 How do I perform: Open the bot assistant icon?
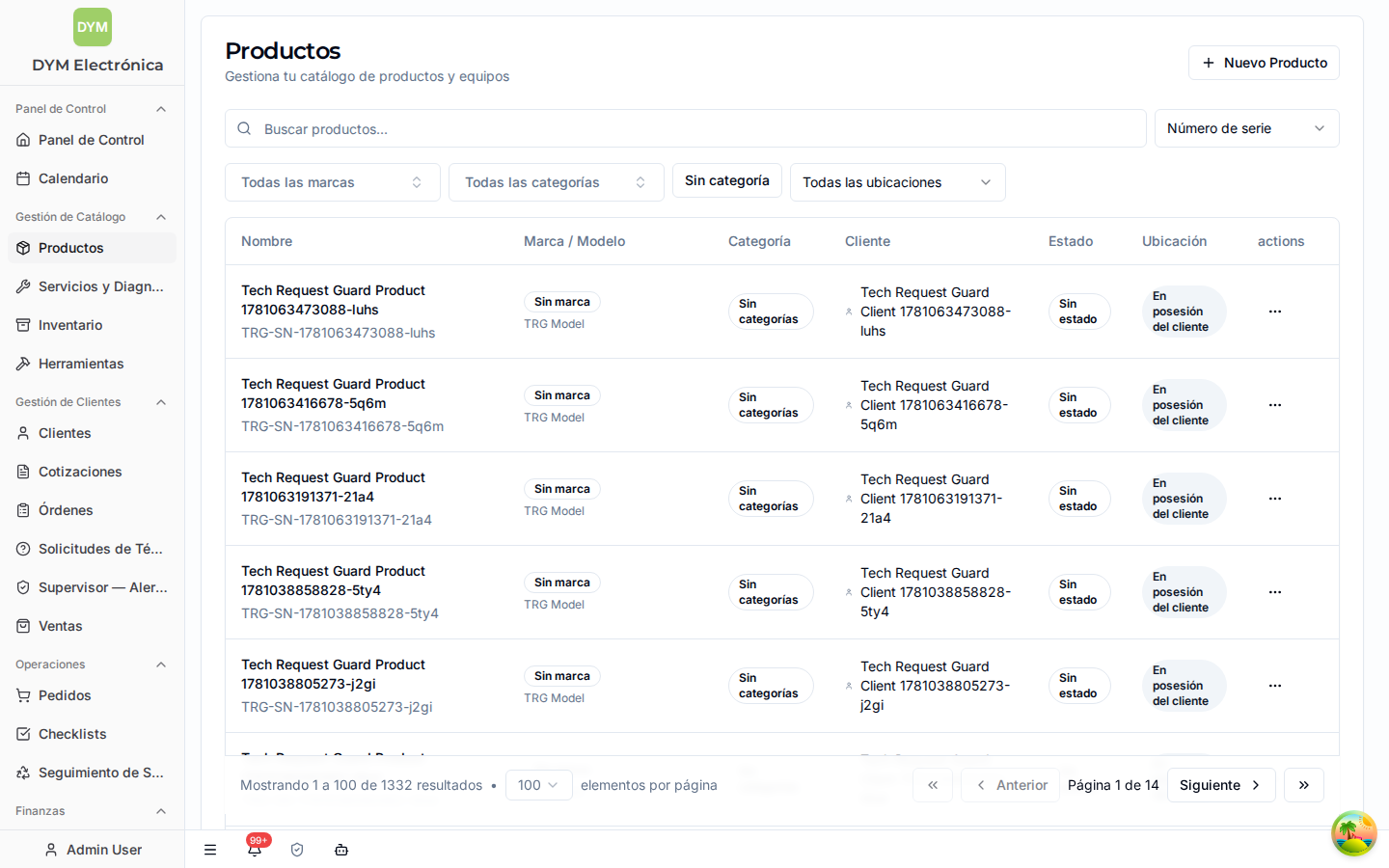click(341, 850)
